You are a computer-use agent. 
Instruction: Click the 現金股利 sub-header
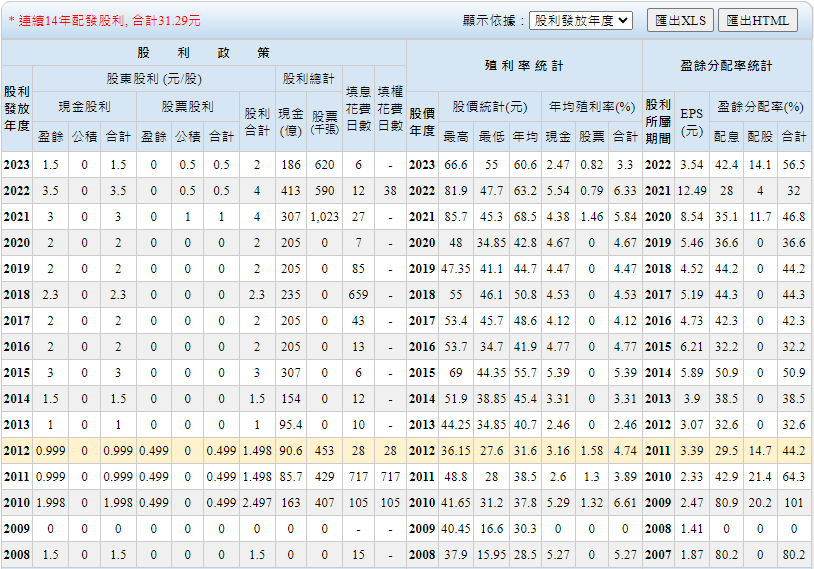[84, 106]
